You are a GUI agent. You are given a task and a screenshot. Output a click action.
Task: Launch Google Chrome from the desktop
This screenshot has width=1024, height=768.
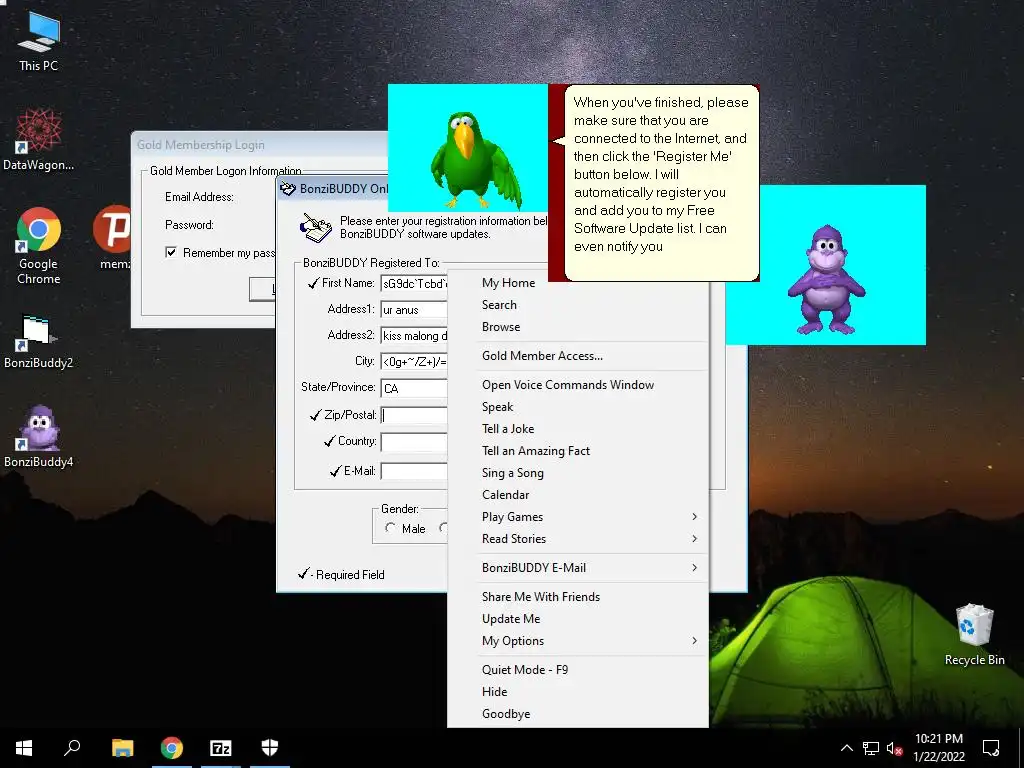(x=39, y=245)
